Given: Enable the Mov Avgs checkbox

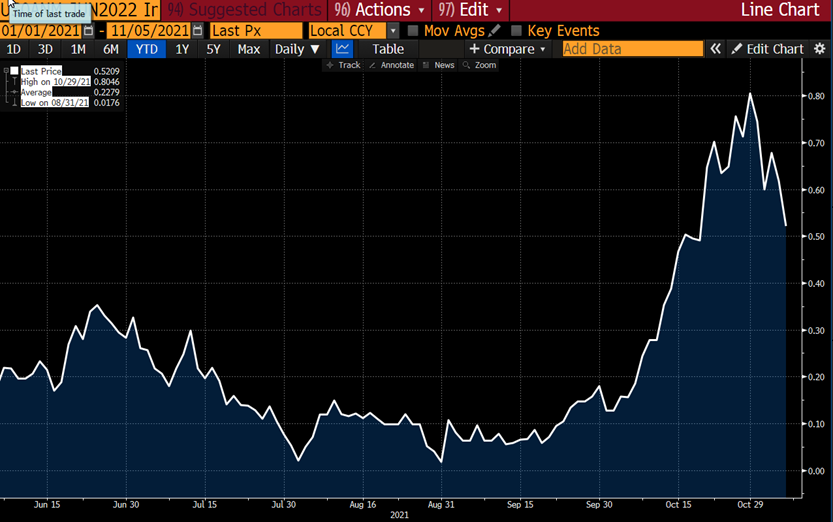Looking at the screenshot, I should tap(413, 31).
